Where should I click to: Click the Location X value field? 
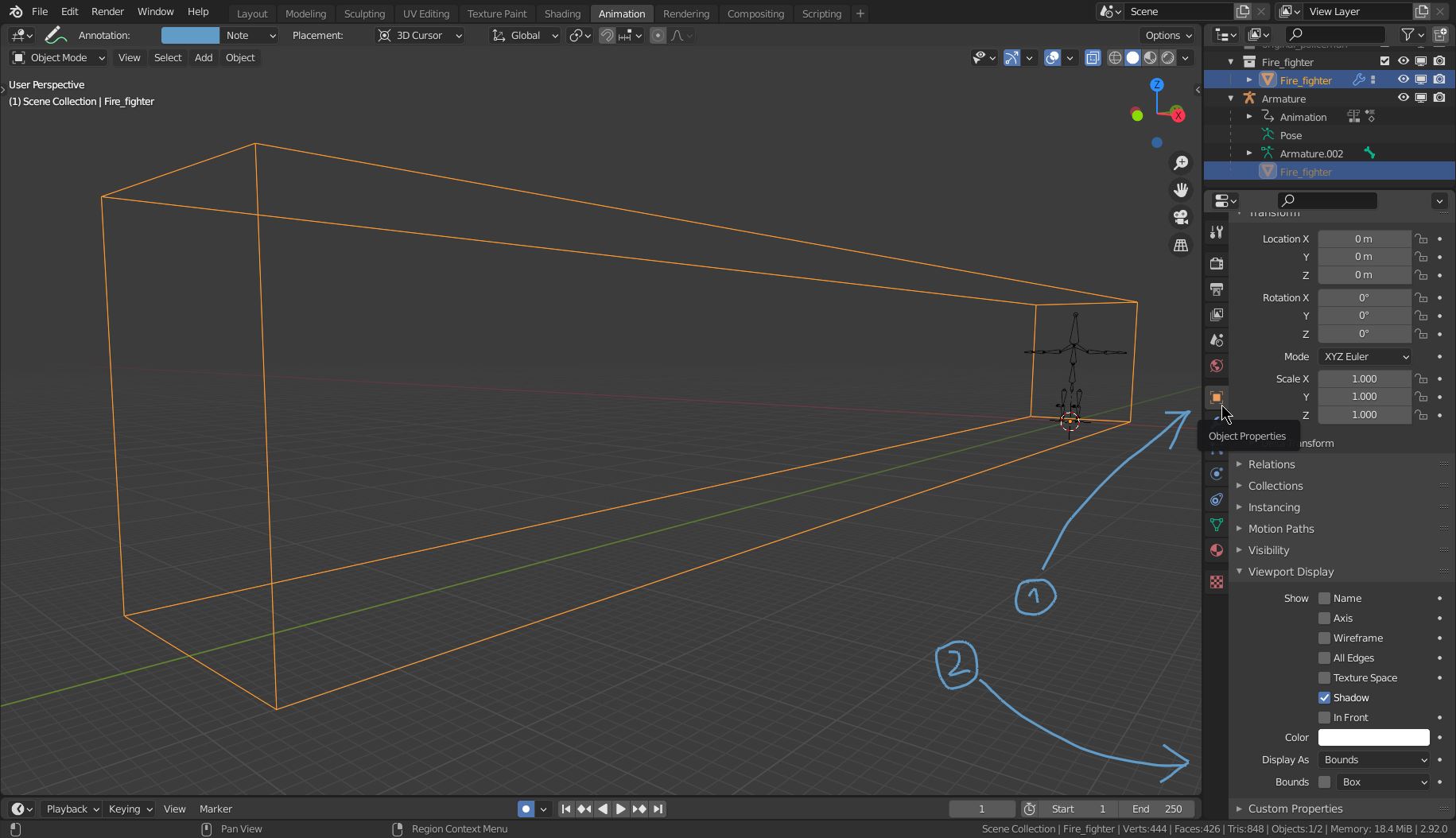(x=1364, y=239)
